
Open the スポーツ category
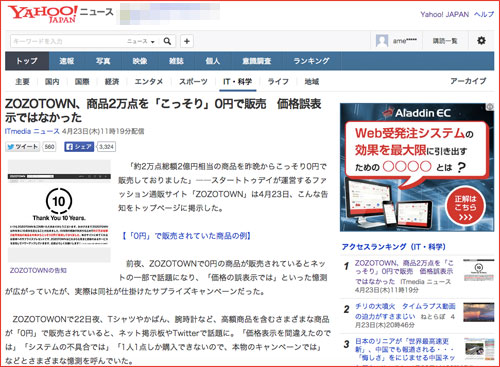click(x=193, y=82)
